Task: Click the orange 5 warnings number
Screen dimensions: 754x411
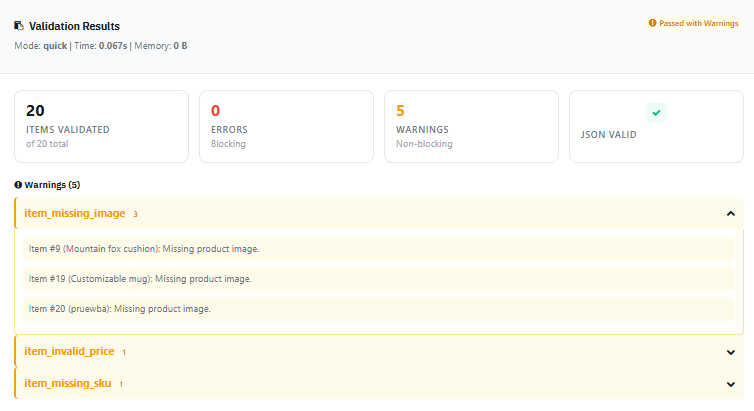Action: (400, 111)
